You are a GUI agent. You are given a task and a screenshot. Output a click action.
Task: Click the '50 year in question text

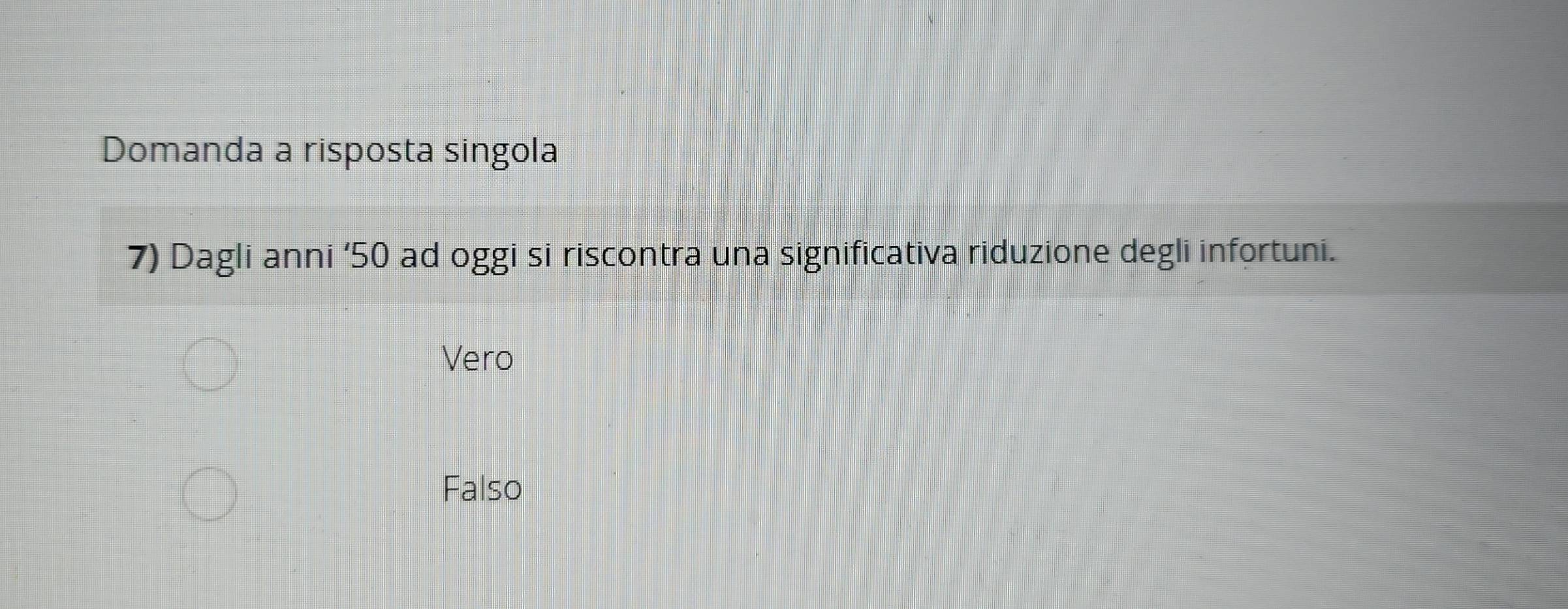pyautogui.click(x=367, y=255)
